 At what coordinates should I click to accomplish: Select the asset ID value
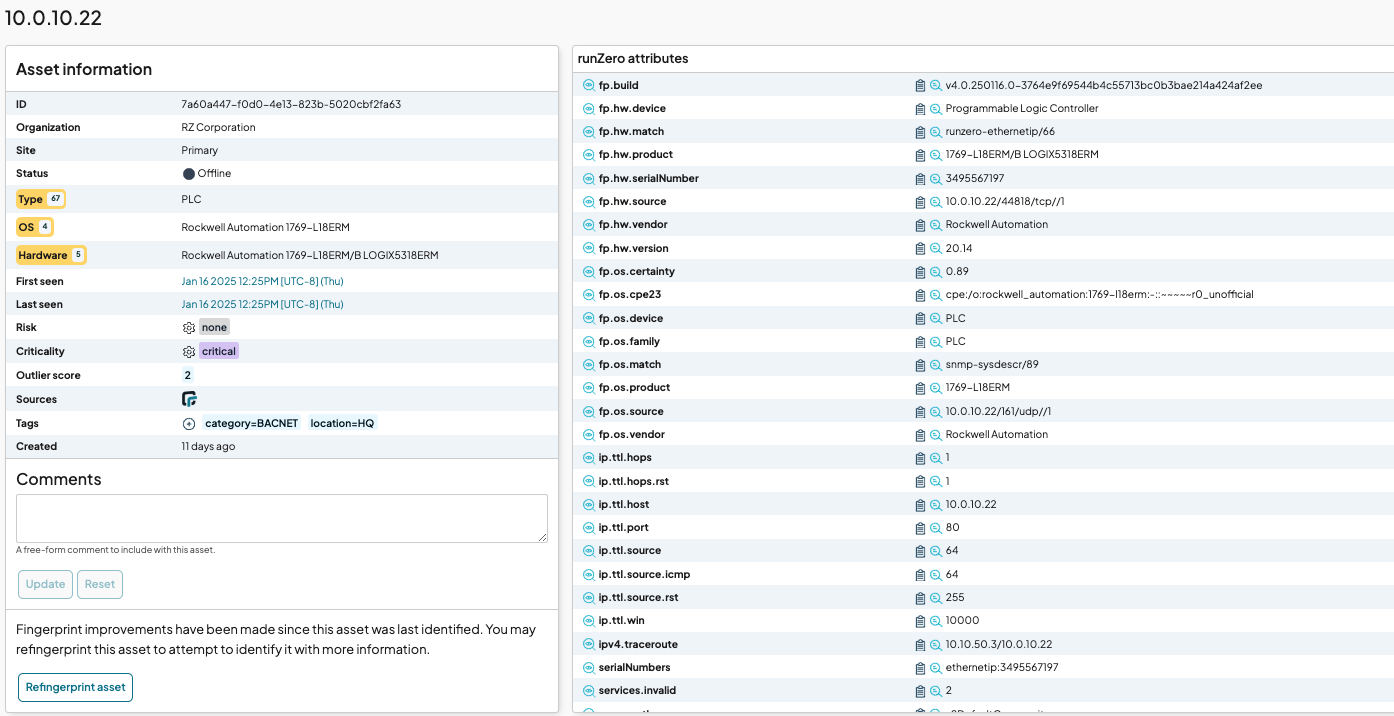(291, 104)
